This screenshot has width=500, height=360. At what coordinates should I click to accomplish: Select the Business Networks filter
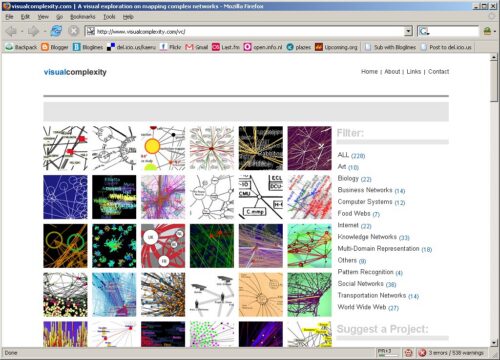tap(371, 190)
